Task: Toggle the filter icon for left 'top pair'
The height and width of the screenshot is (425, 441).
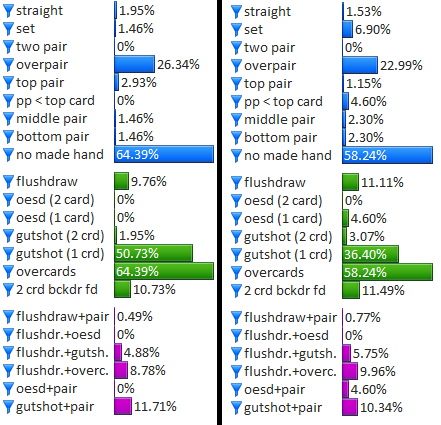Action: pyautogui.click(x=8, y=83)
